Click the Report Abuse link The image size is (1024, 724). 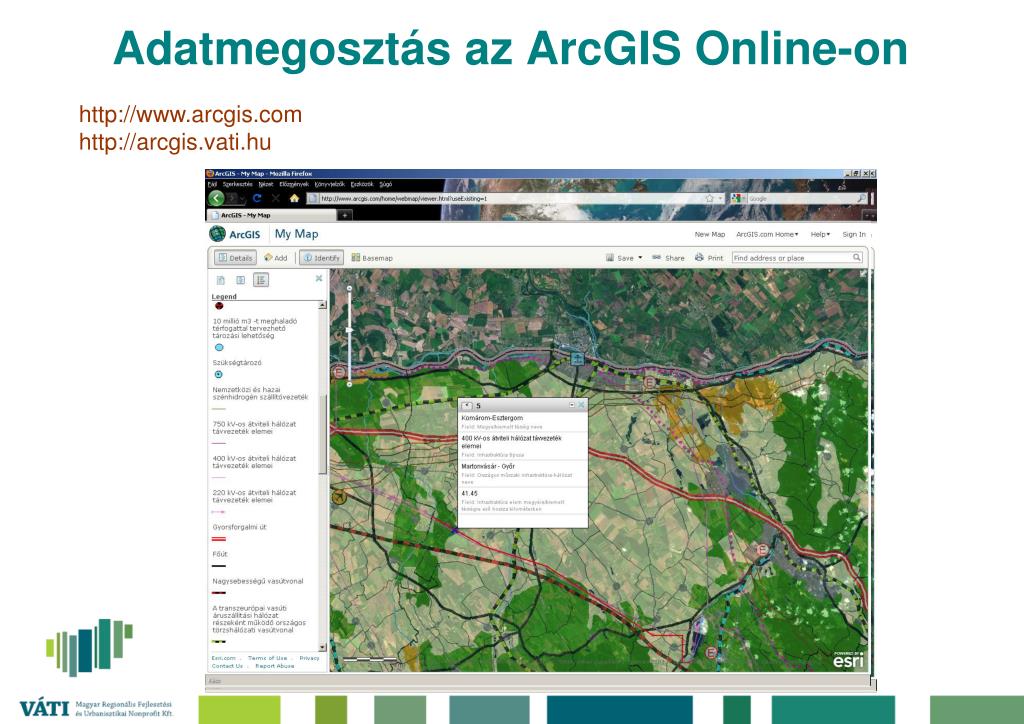(274, 666)
